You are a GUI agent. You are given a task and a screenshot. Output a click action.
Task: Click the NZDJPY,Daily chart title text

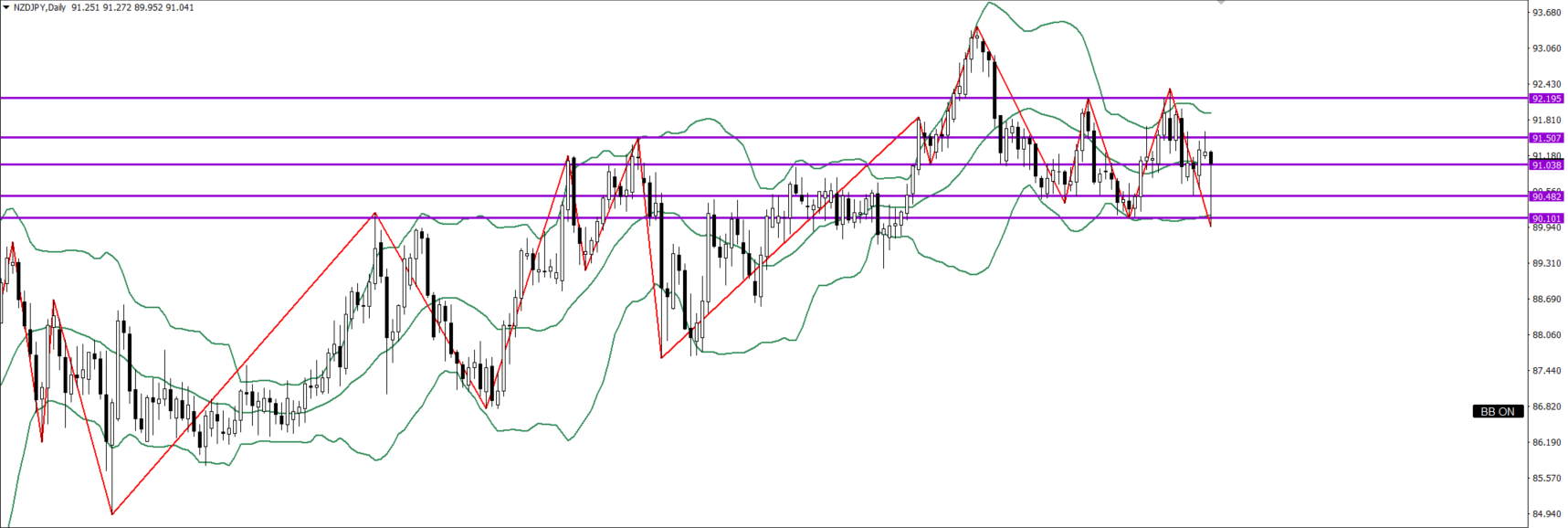coord(39,7)
